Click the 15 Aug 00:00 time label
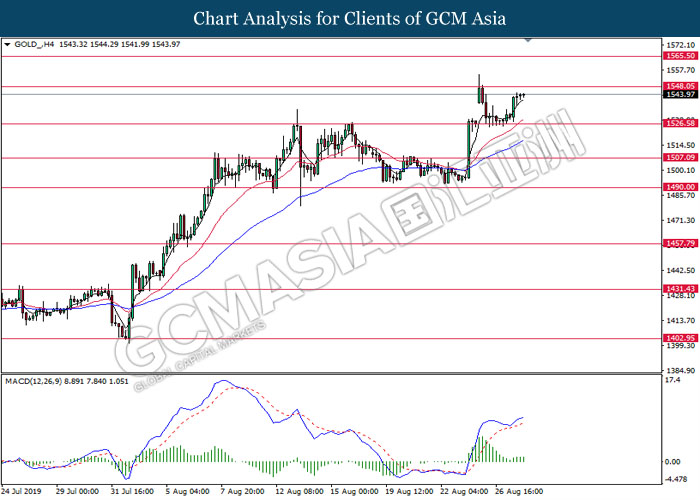 [354, 491]
